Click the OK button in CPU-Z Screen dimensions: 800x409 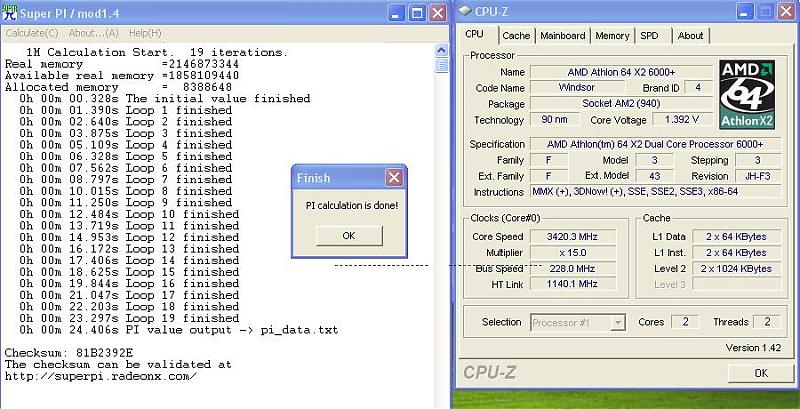[761, 373]
